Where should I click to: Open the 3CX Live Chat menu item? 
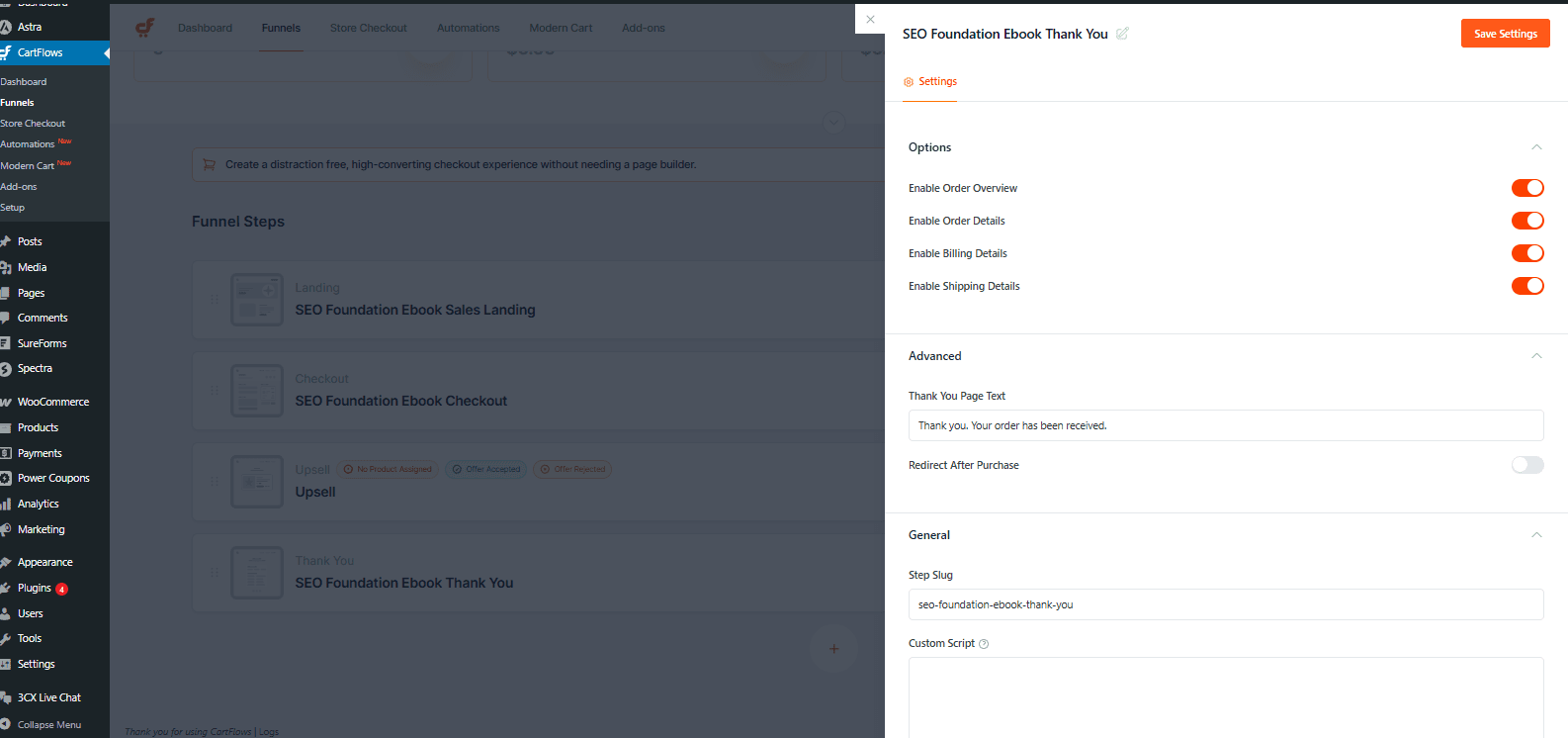[x=48, y=697]
